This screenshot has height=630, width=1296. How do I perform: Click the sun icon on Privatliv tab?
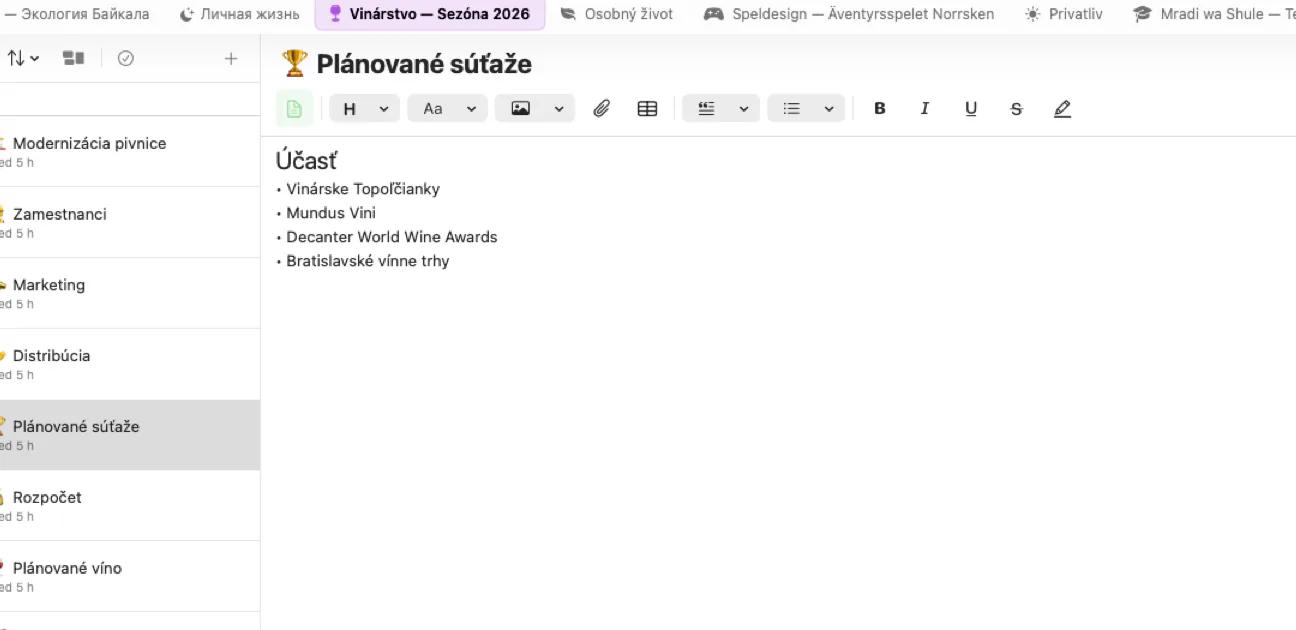pos(1032,14)
